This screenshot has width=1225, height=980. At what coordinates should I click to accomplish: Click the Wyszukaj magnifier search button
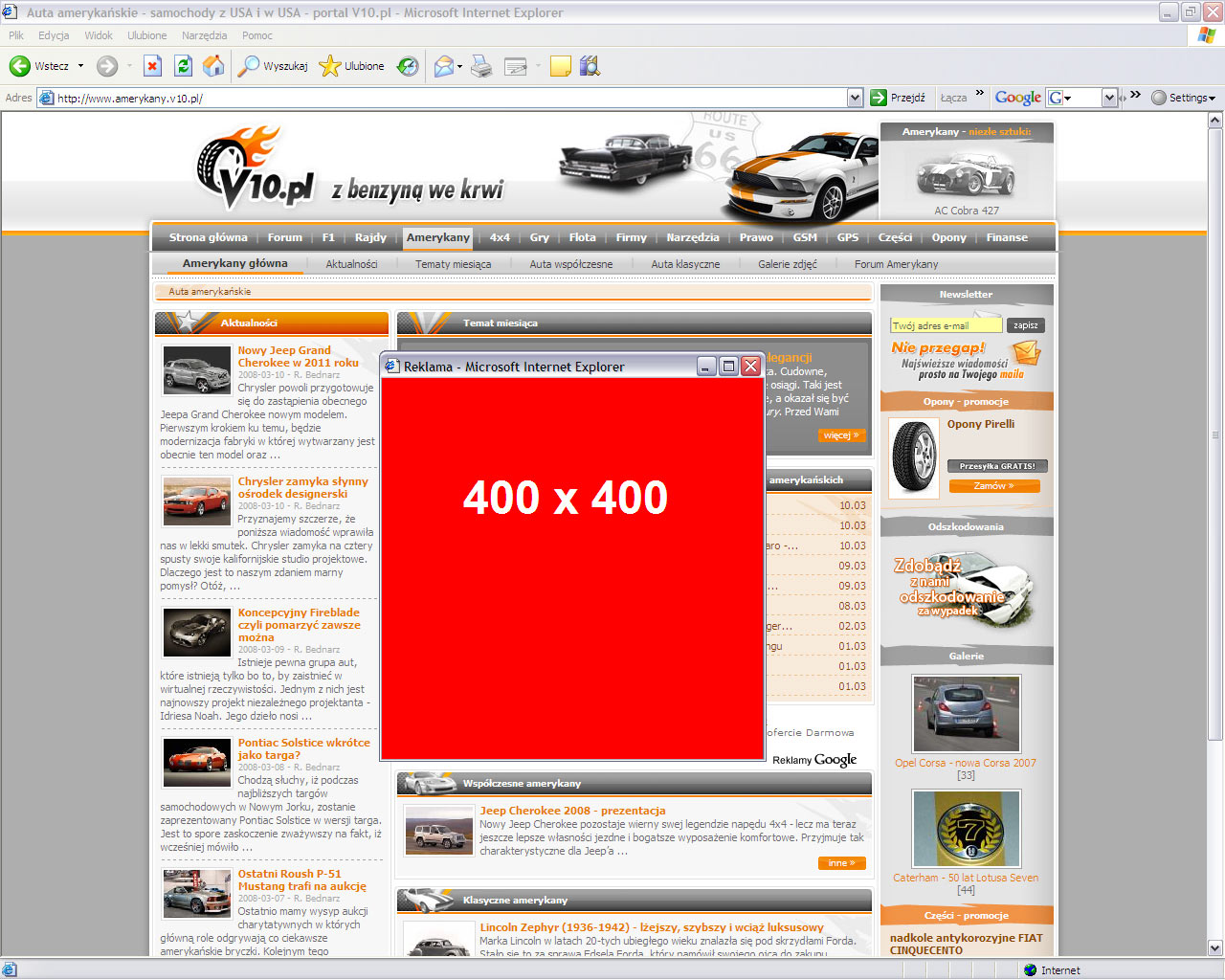(x=273, y=66)
